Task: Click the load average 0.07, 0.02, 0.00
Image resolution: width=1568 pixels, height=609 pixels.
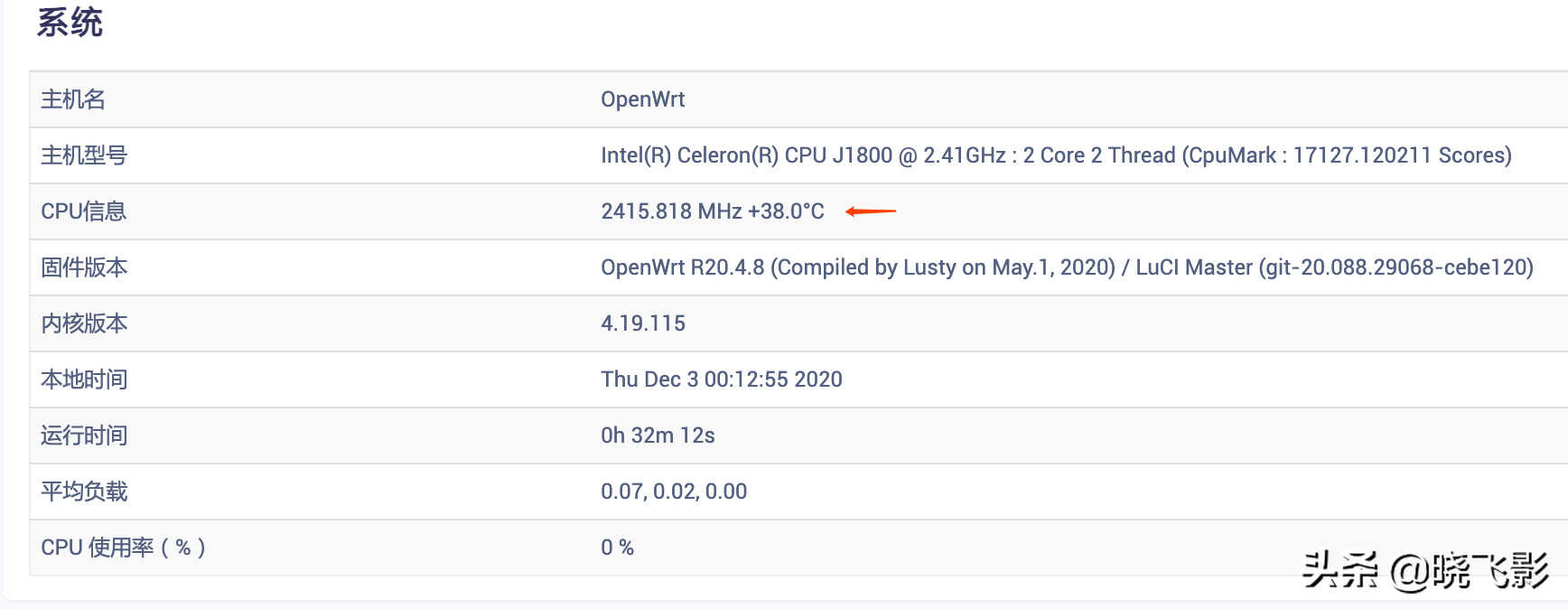Action: [x=674, y=492]
